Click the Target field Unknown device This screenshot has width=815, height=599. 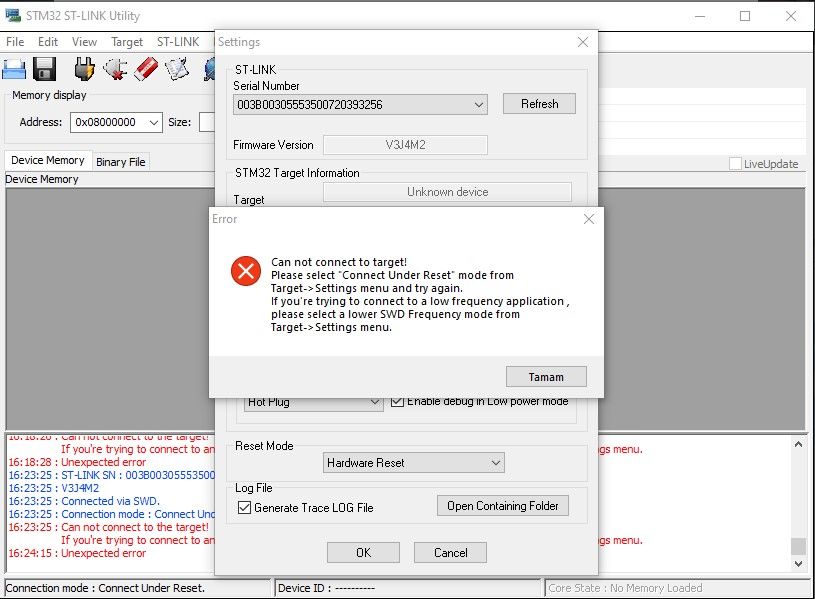pos(447,192)
